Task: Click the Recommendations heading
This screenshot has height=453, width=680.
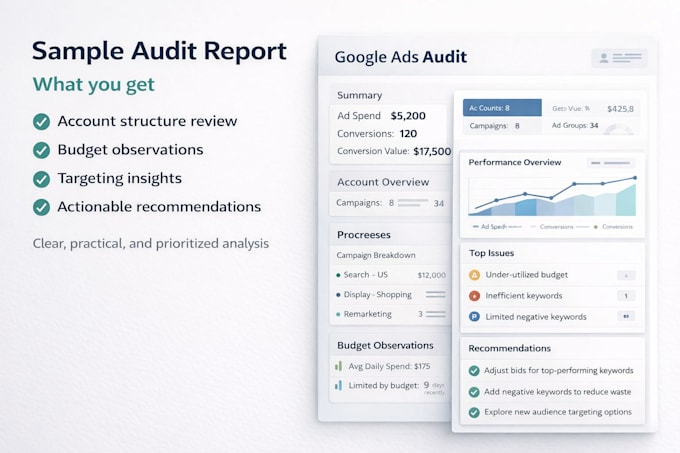Action: 510,349
